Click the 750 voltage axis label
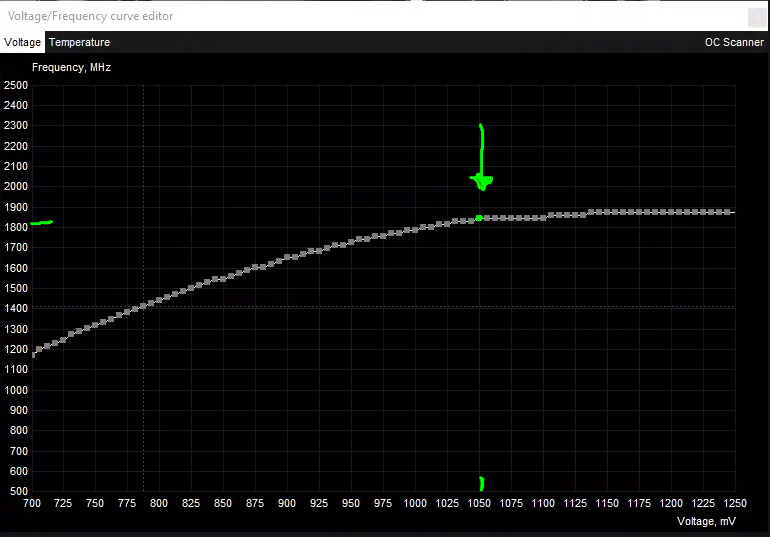The width and height of the screenshot is (770, 537). (x=95, y=503)
